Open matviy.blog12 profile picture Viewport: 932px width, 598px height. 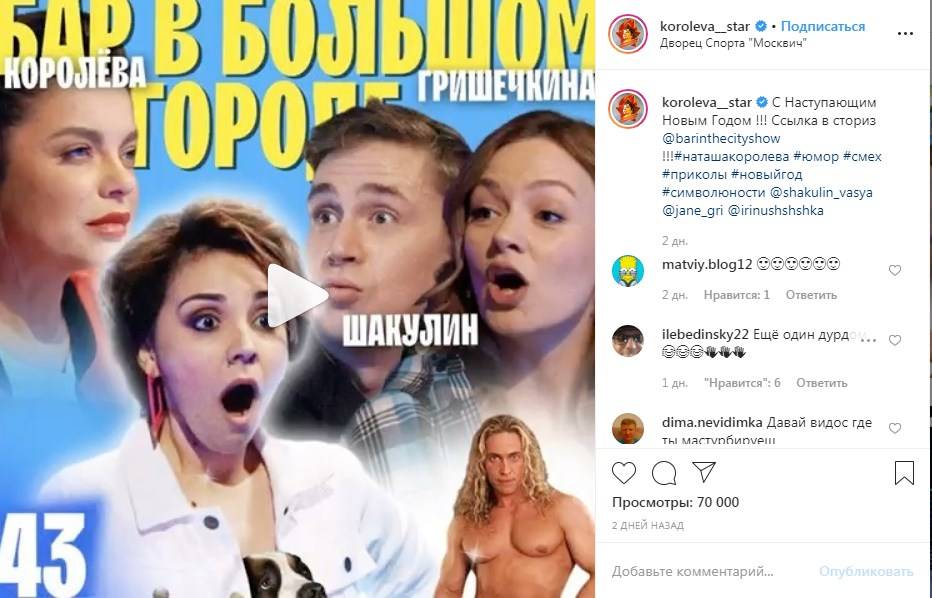628,270
